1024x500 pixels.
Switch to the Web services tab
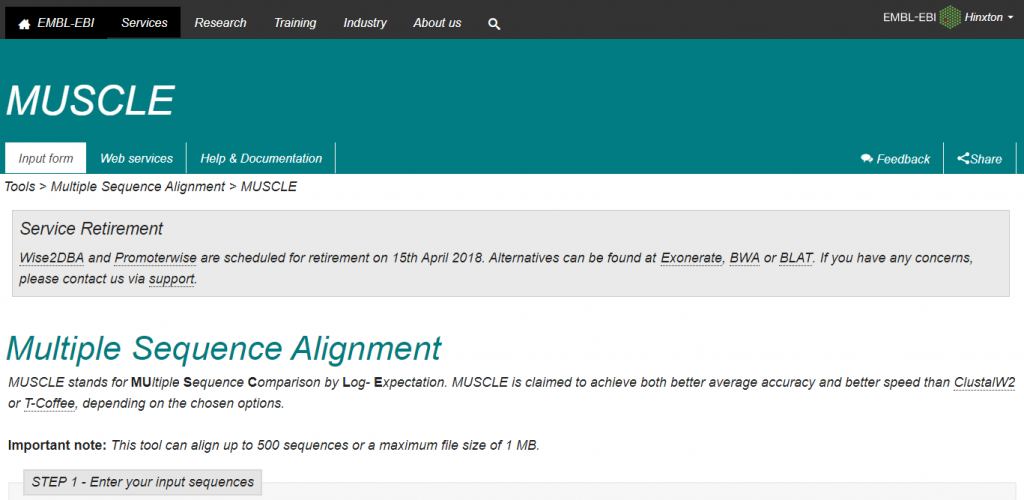[x=136, y=159]
